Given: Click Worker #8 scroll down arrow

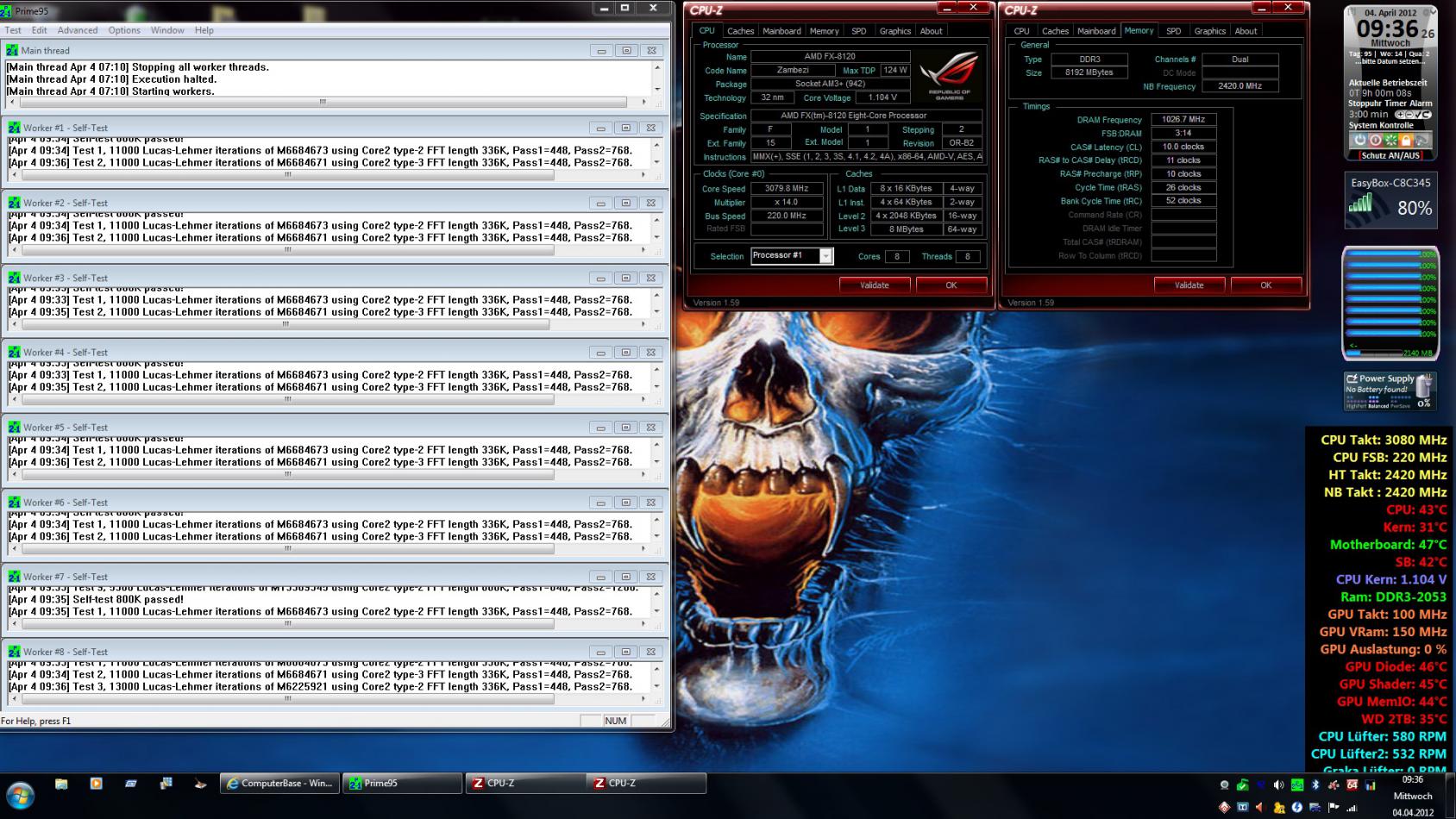Looking at the screenshot, I should (x=657, y=687).
